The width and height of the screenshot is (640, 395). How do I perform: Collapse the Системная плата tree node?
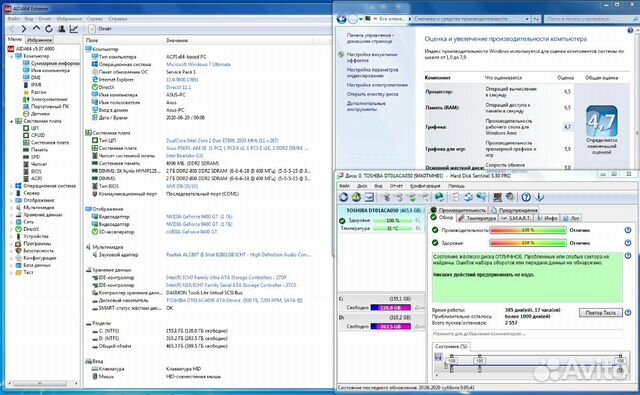point(11,121)
